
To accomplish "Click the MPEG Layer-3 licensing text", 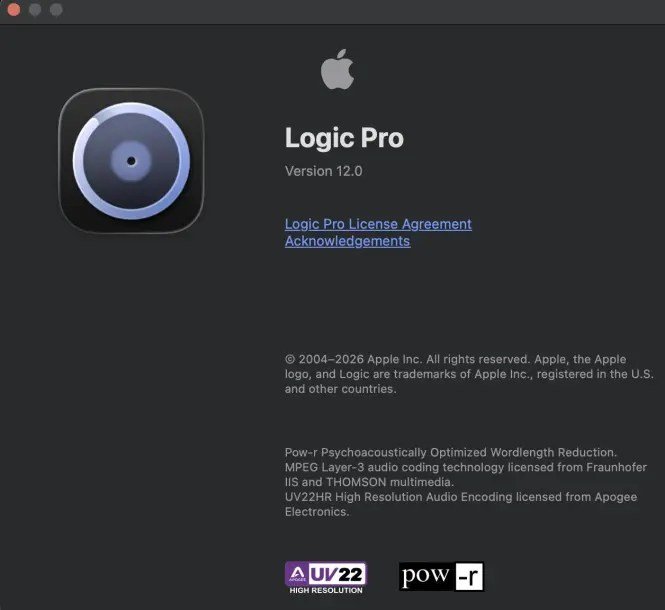I will pyautogui.click(x=466, y=474).
